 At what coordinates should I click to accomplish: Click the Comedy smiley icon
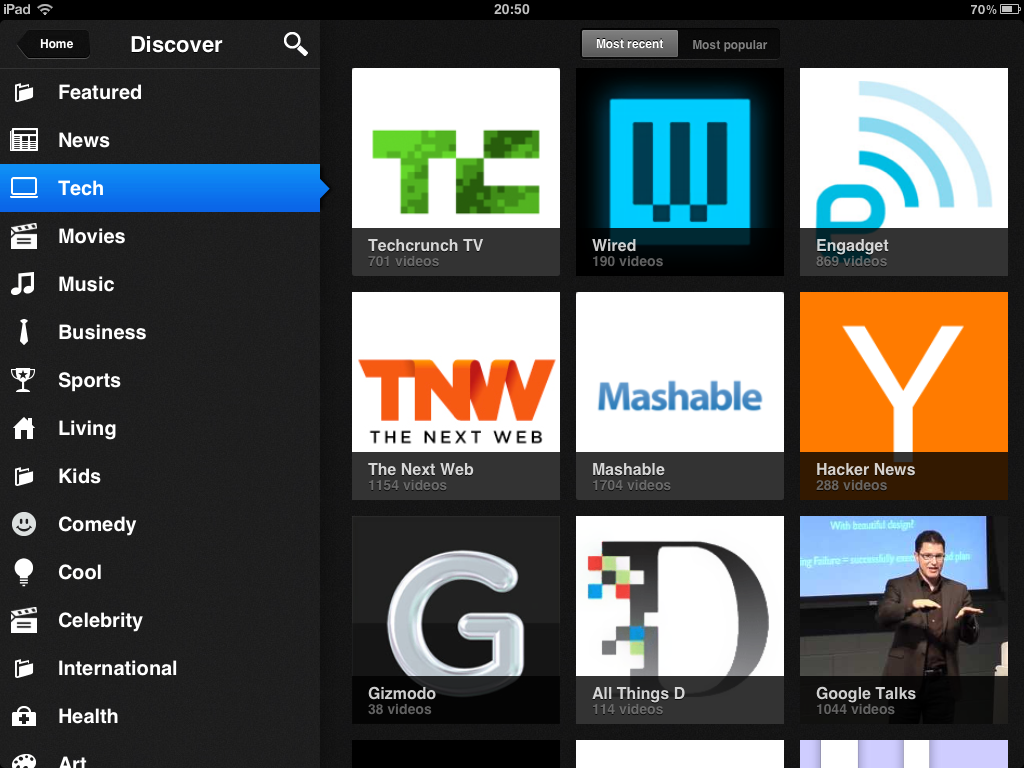click(x=24, y=524)
